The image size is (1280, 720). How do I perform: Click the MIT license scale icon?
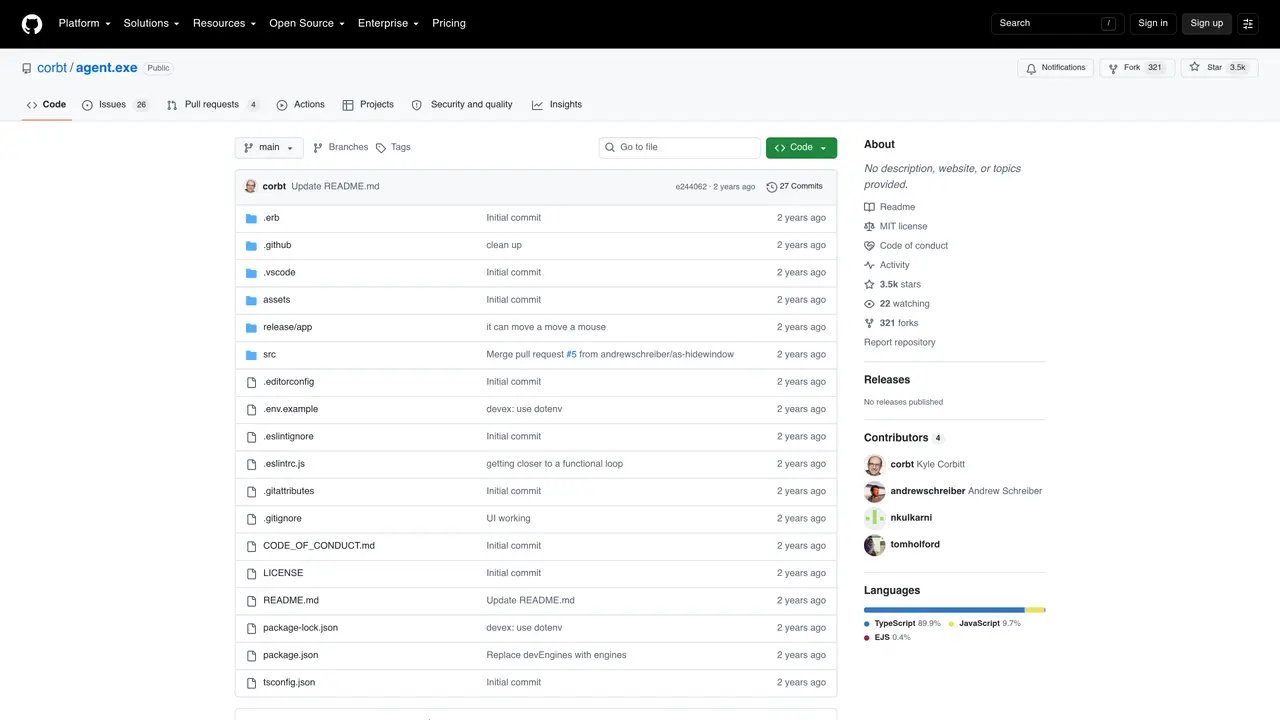click(870, 227)
